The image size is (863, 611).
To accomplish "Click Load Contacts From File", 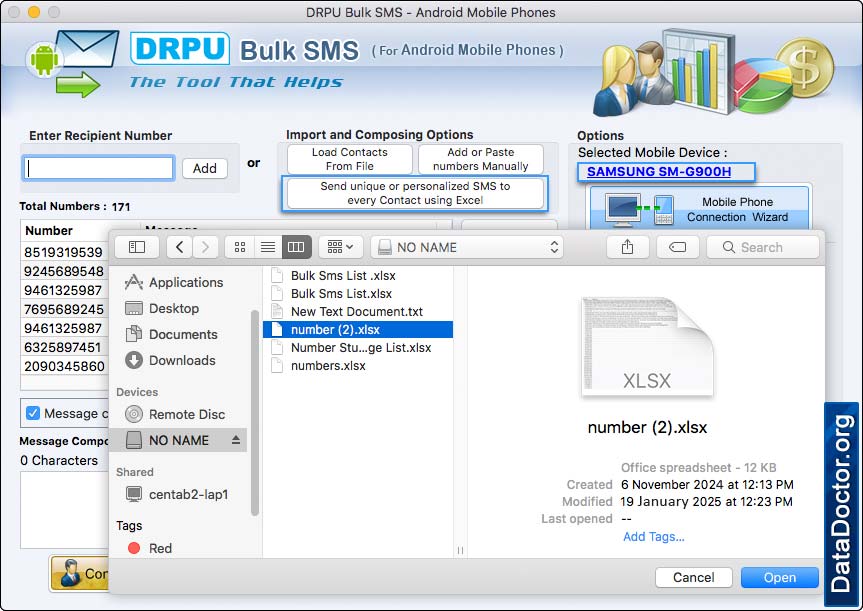I will 349,159.
